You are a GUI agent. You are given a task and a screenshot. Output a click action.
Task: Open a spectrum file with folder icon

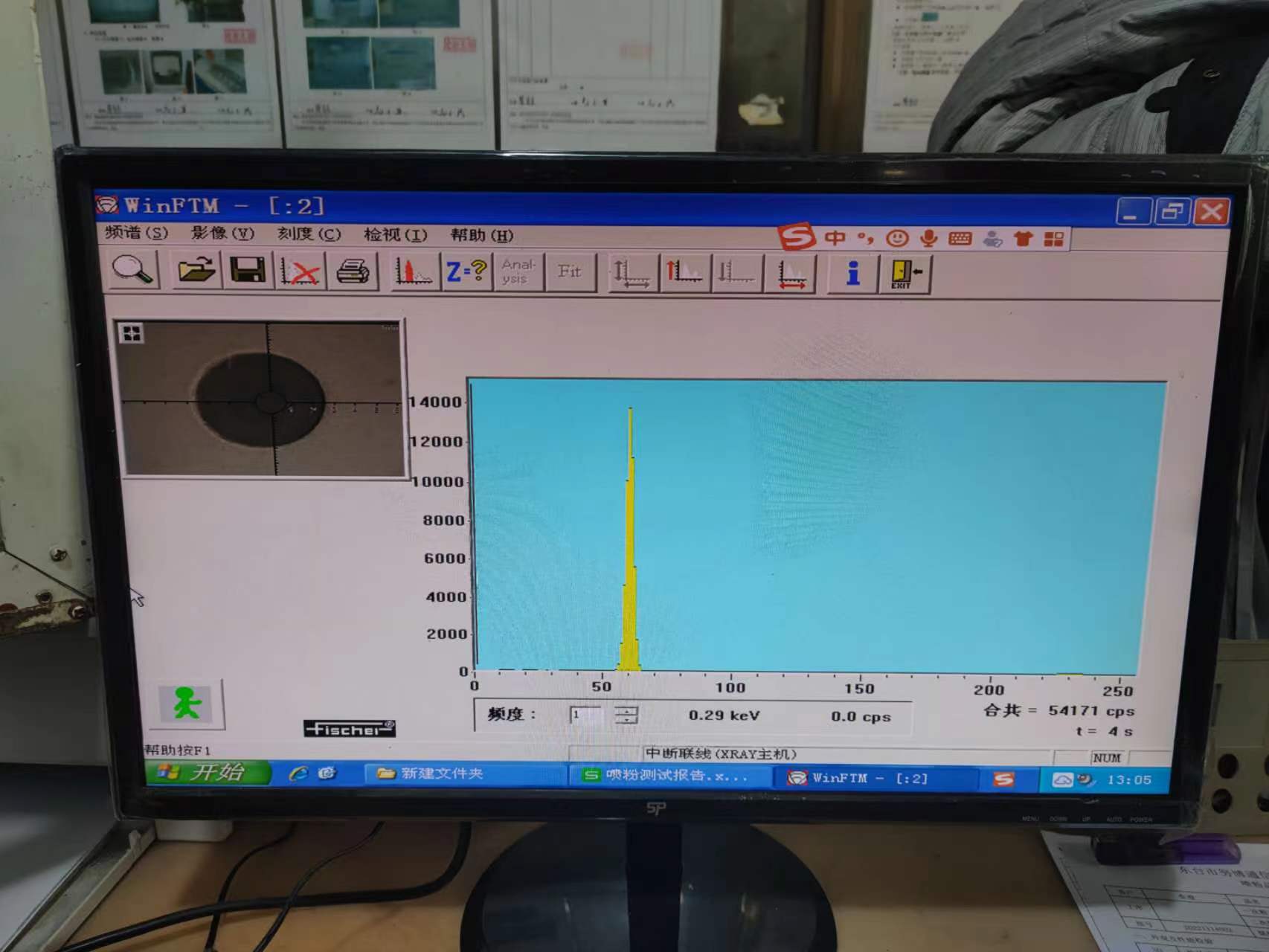tap(196, 271)
